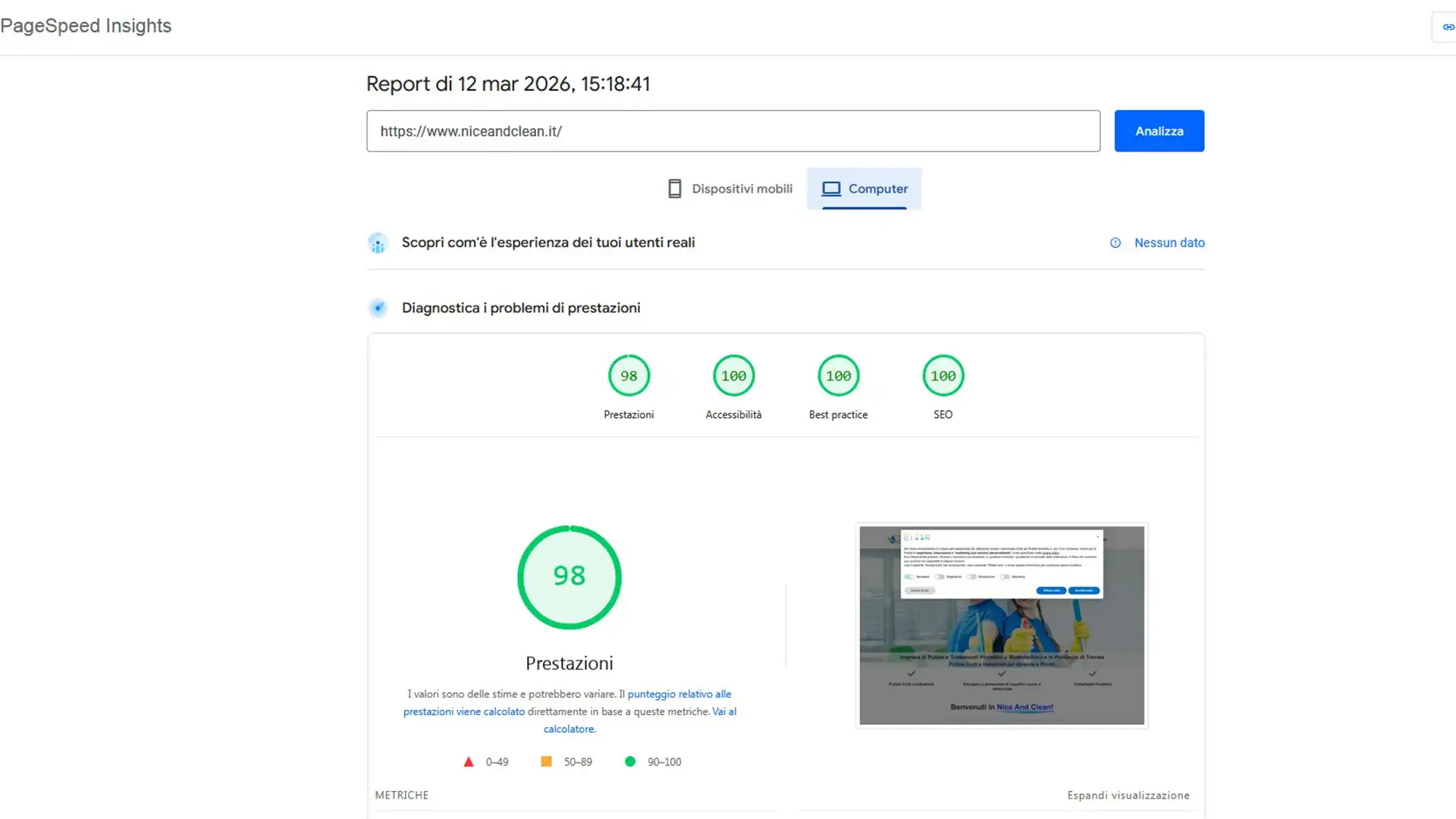
Task: Open the Vai al calcolatore link
Action: click(x=570, y=729)
